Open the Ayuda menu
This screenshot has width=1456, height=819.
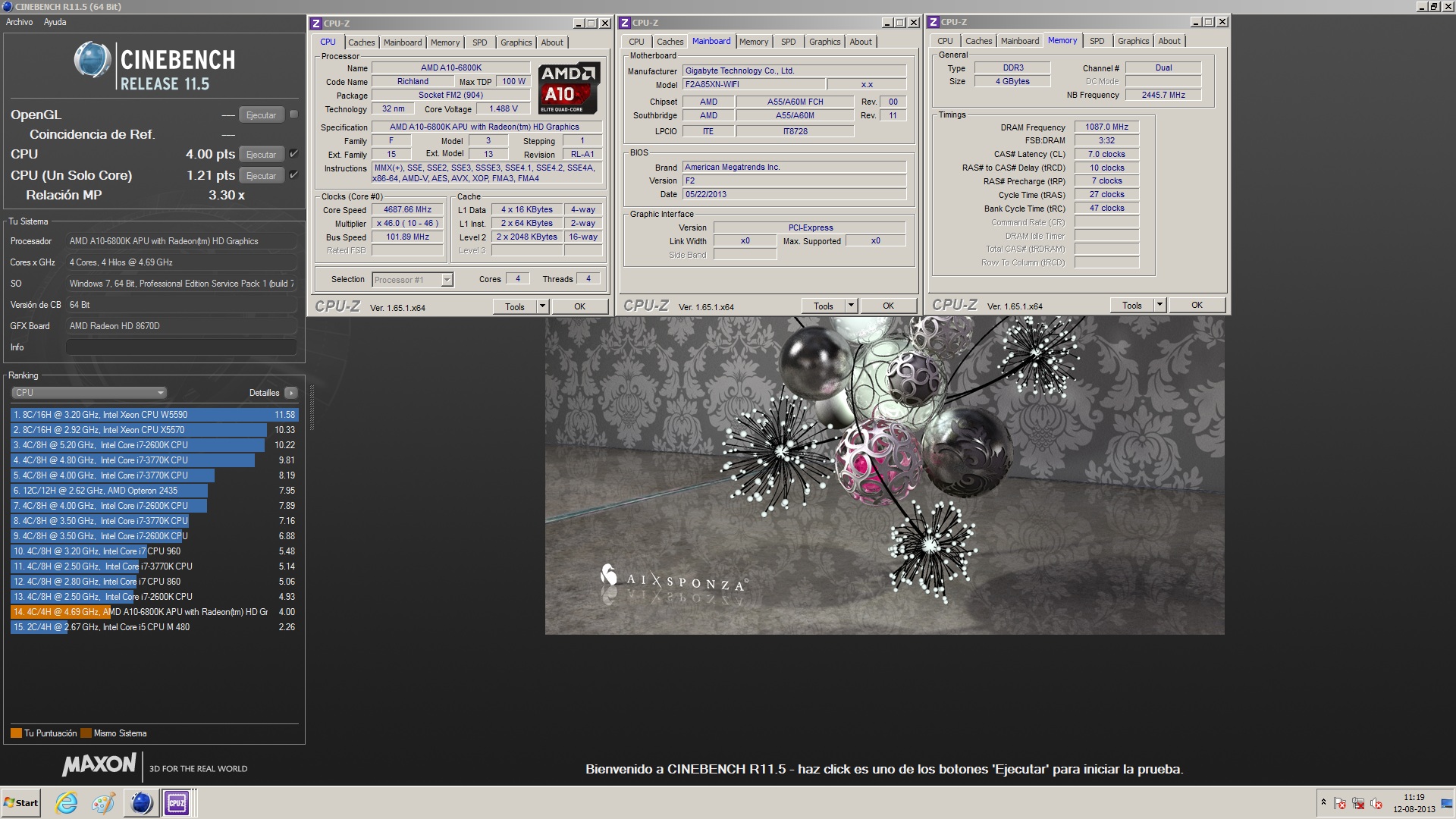(x=55, y=22)
